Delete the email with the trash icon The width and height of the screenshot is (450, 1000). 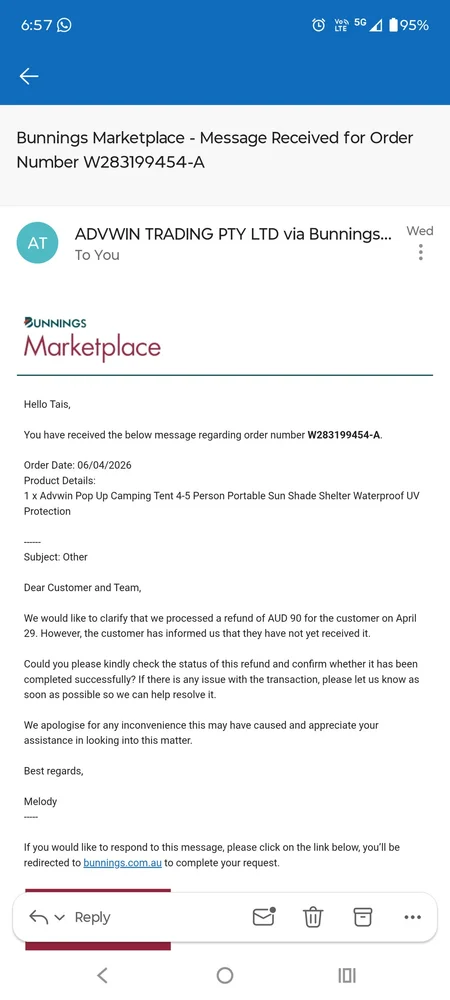click(312, 917)
